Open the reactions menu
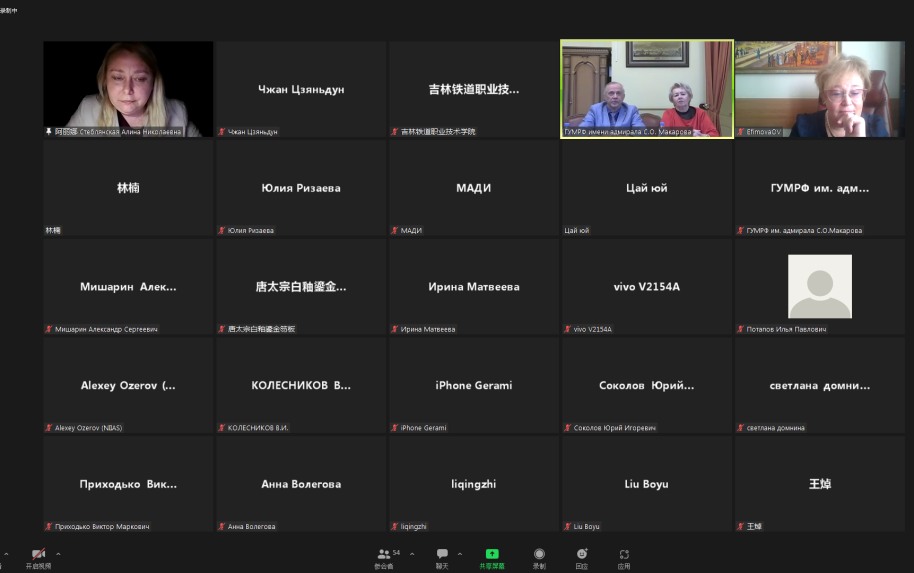This screenshot has height=573, width=914. 582,554
